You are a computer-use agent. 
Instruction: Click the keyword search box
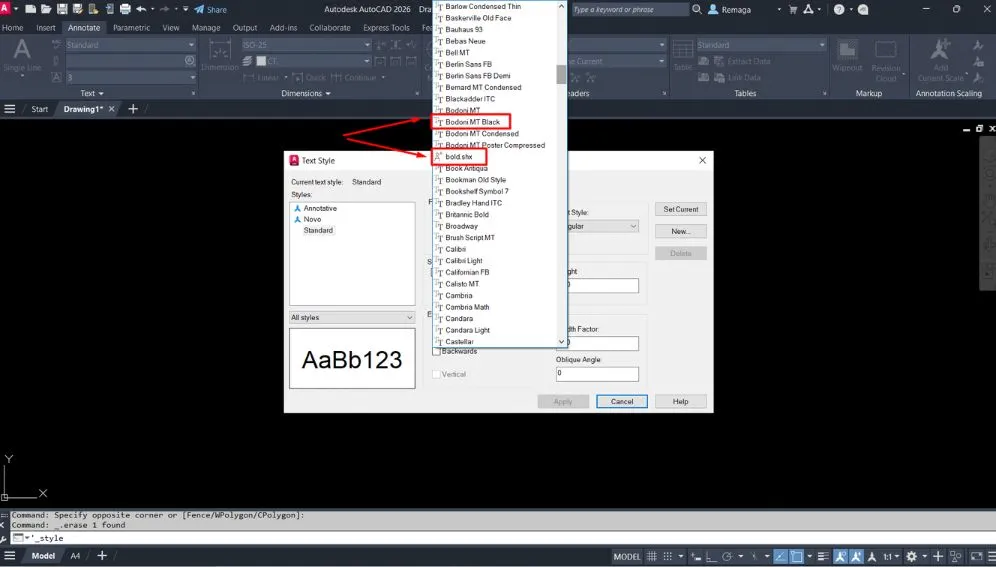[x=629, y=10]
